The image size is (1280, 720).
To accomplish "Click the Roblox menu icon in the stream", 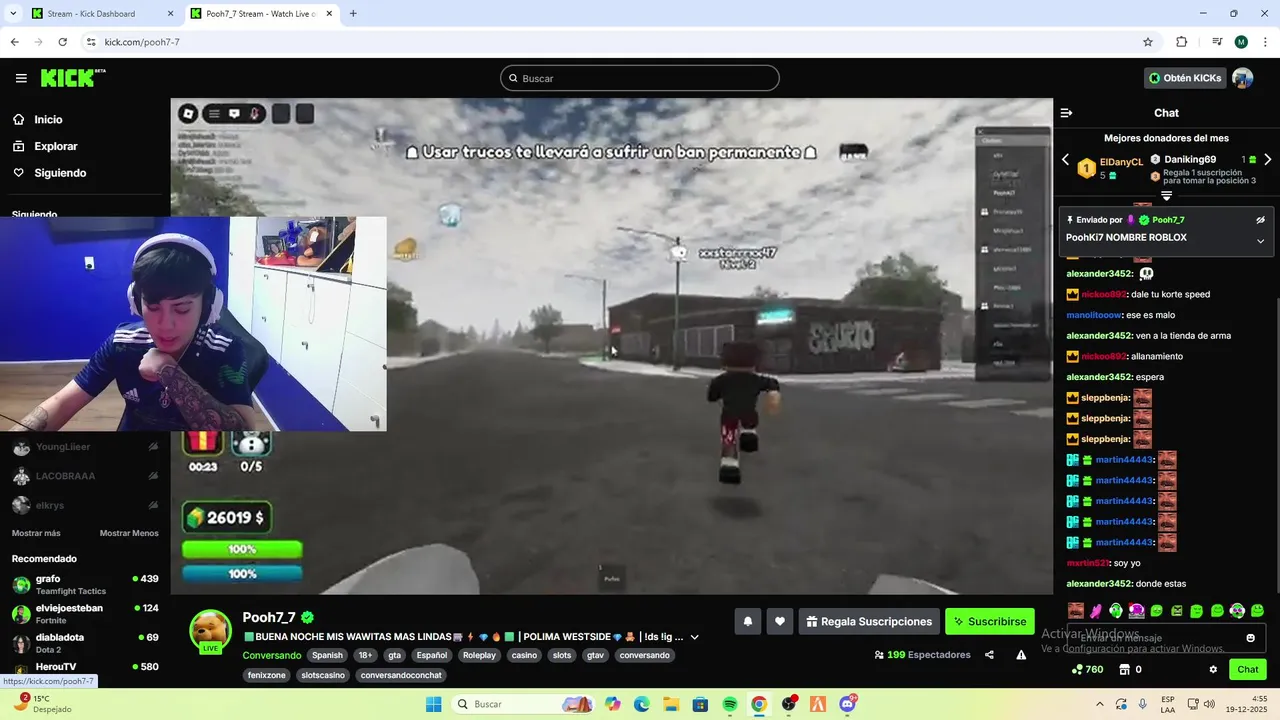I will [x=188, y=114].
